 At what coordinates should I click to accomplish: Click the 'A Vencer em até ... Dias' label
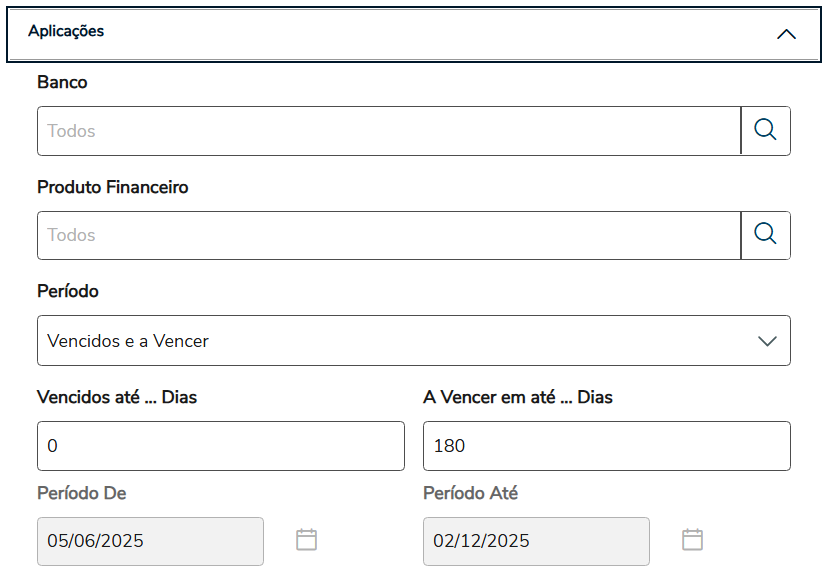517,397
